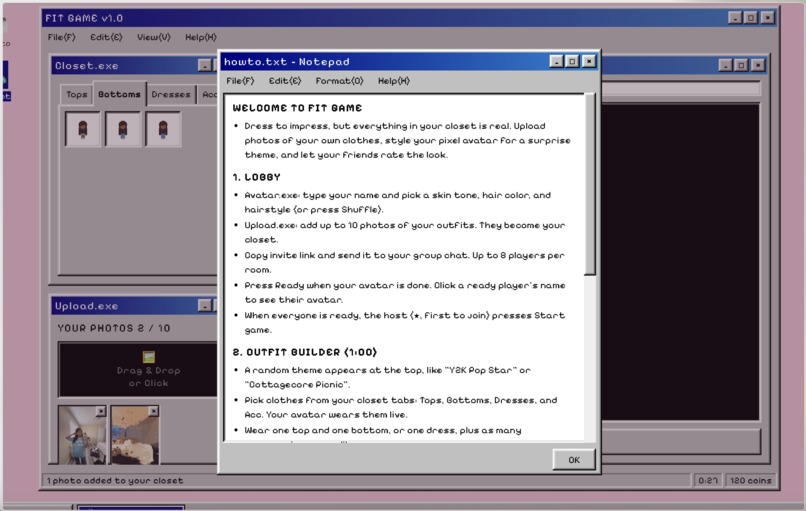Open Help(H) menu in howto.txt Notepad
The height and width of the screenshot is (511, 806).
coord(394,81)
